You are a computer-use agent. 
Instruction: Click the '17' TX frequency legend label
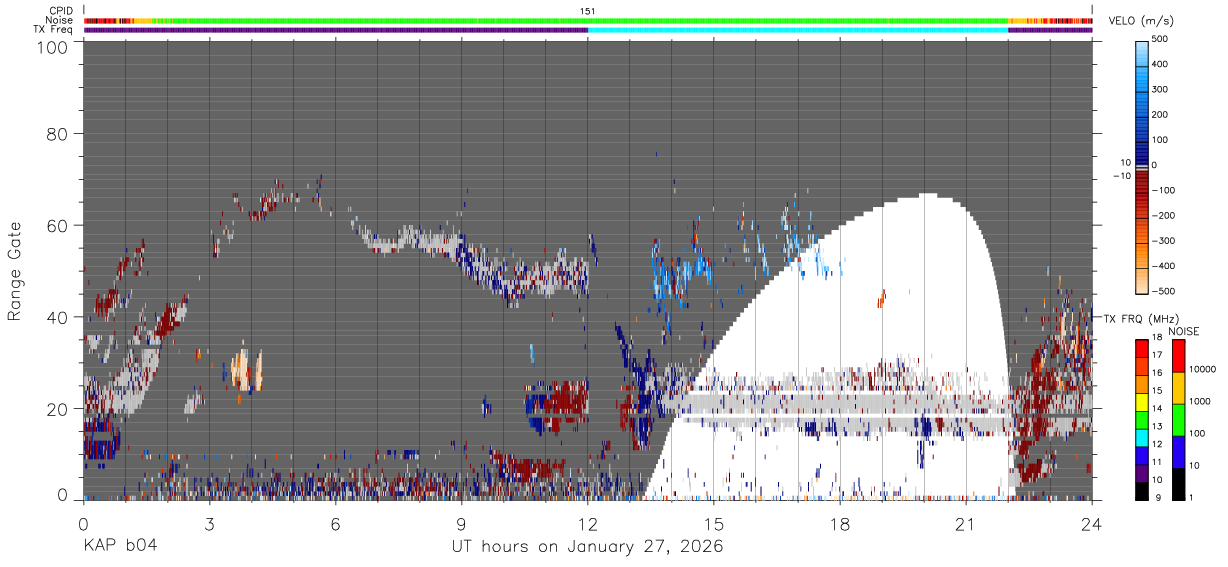point(1159,357)
